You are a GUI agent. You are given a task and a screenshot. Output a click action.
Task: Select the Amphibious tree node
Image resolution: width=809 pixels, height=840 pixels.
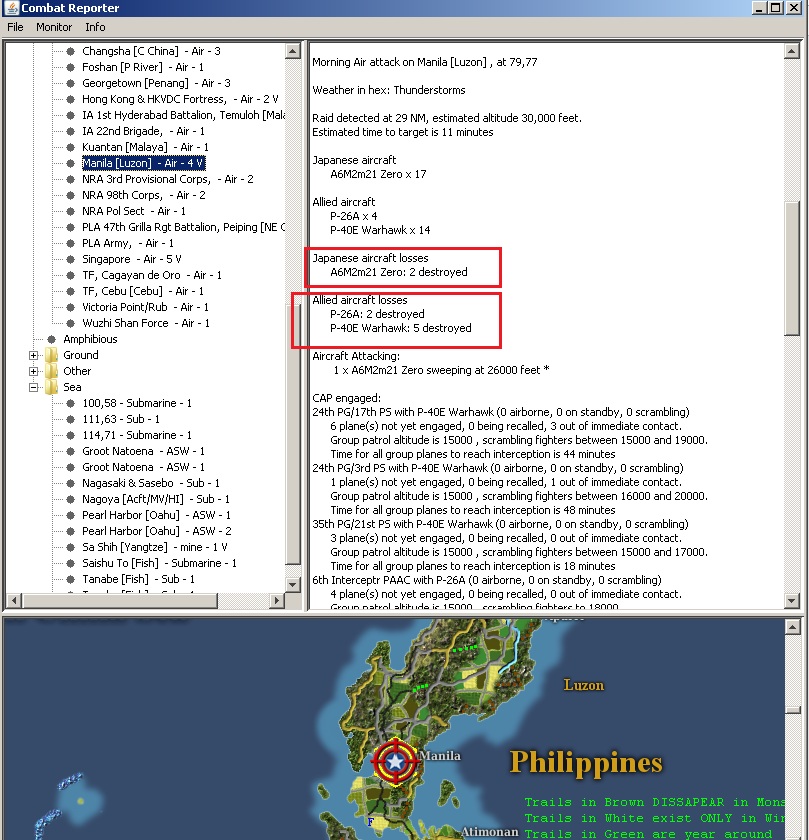pos(90,339)
